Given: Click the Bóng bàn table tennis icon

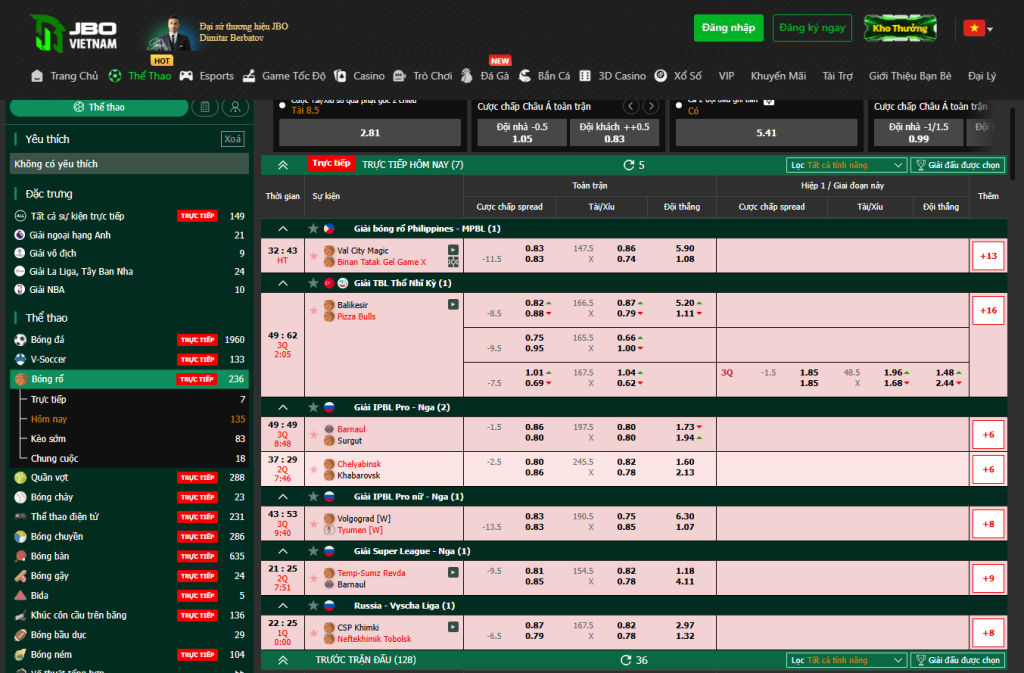Looking at the screenshot, I should [20, 556].
